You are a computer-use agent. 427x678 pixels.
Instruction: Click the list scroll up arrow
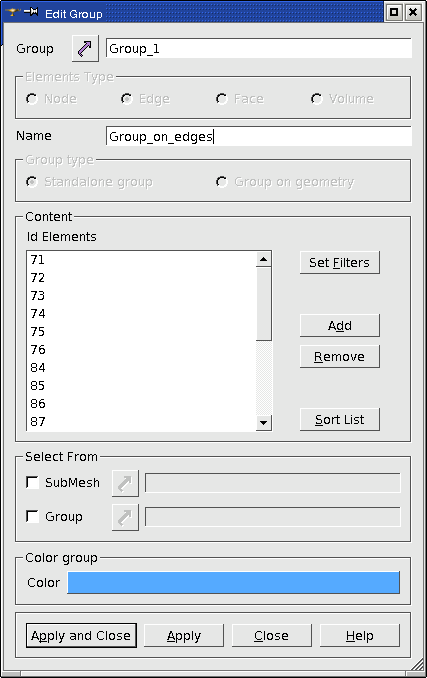tap(264, 259)
